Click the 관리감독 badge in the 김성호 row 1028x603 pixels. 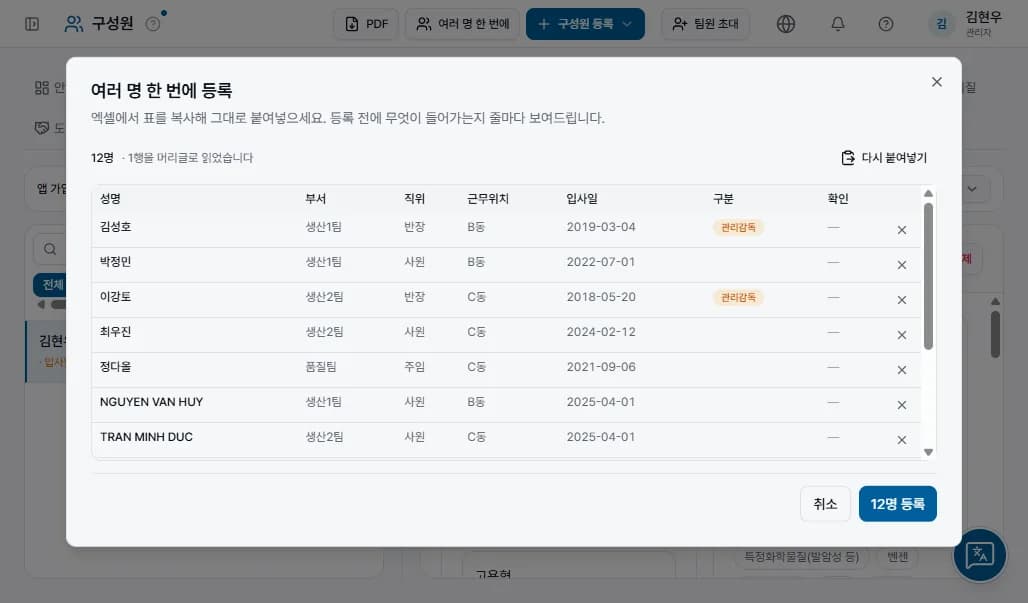point(738,227)
